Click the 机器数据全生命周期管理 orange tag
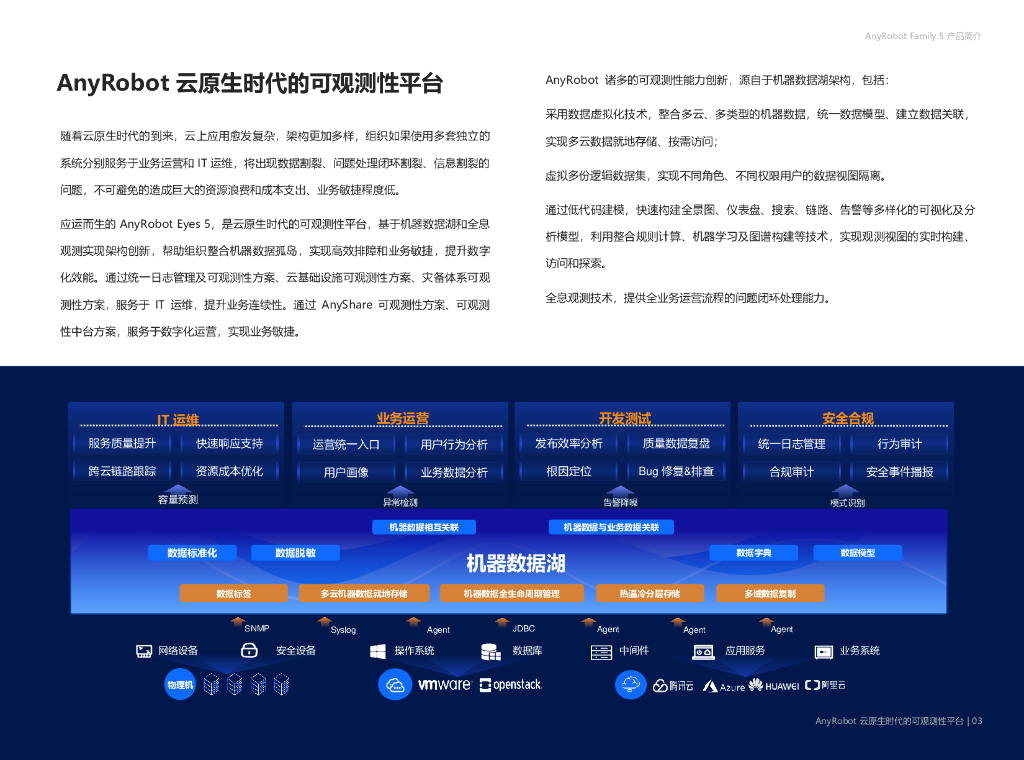The height and width of the screenshot is (760, 1024). tap(512, 593)
